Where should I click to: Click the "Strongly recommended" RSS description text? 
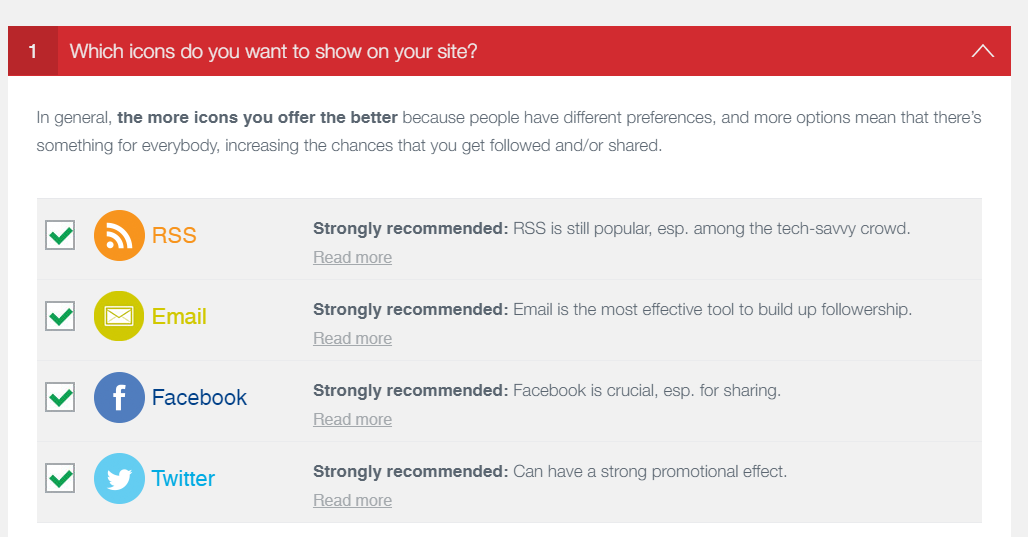611,228
